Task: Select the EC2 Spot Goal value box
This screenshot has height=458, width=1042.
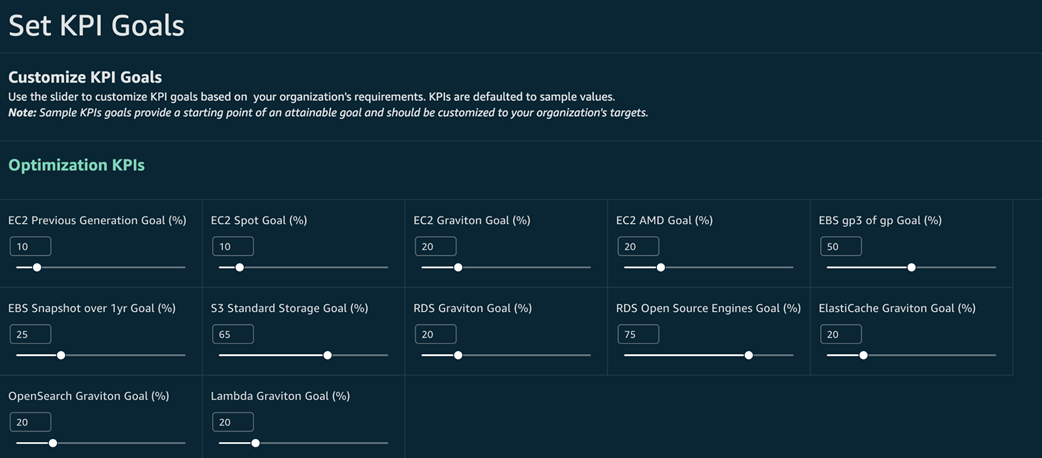Action: pos(233,246)
